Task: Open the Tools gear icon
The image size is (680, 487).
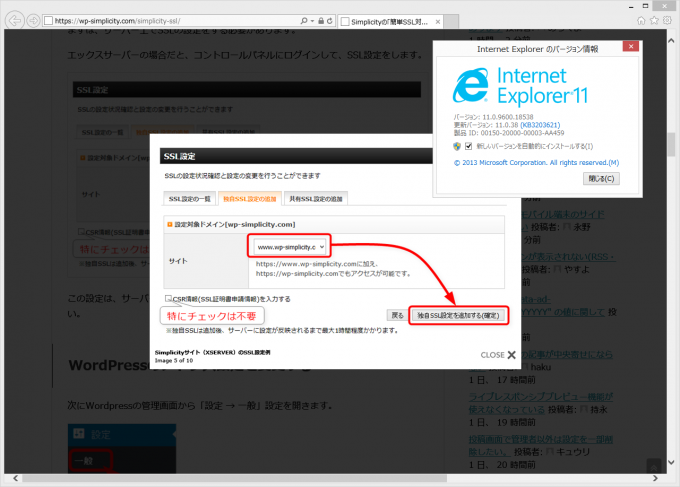Action: 667,20
